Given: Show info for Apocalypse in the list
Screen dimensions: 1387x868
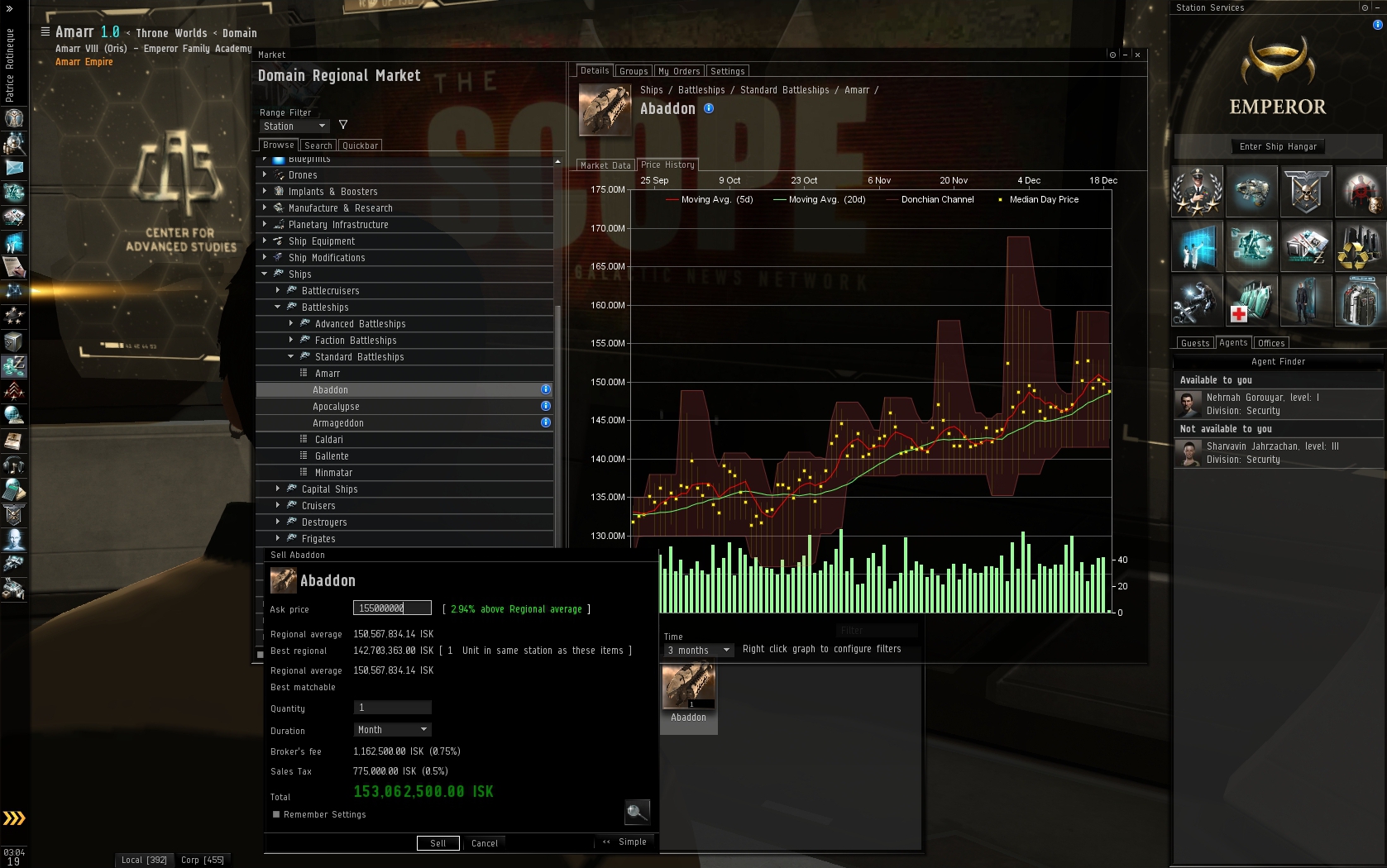Looking at the screenshot, I should (546, 406).
